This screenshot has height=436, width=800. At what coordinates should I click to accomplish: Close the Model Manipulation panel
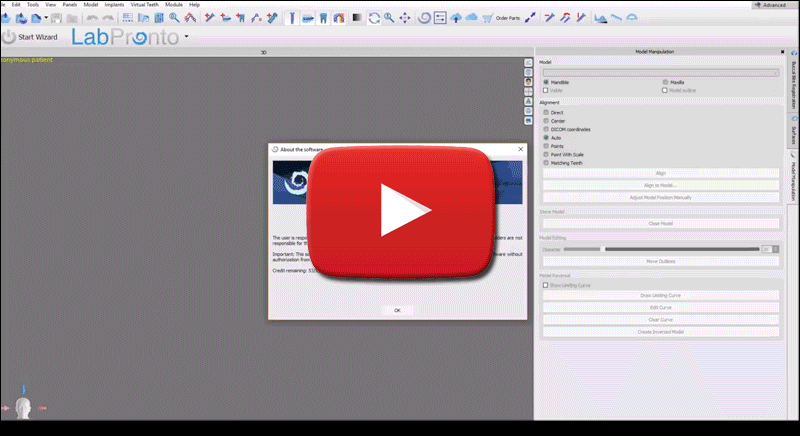(x=782, y=52)
